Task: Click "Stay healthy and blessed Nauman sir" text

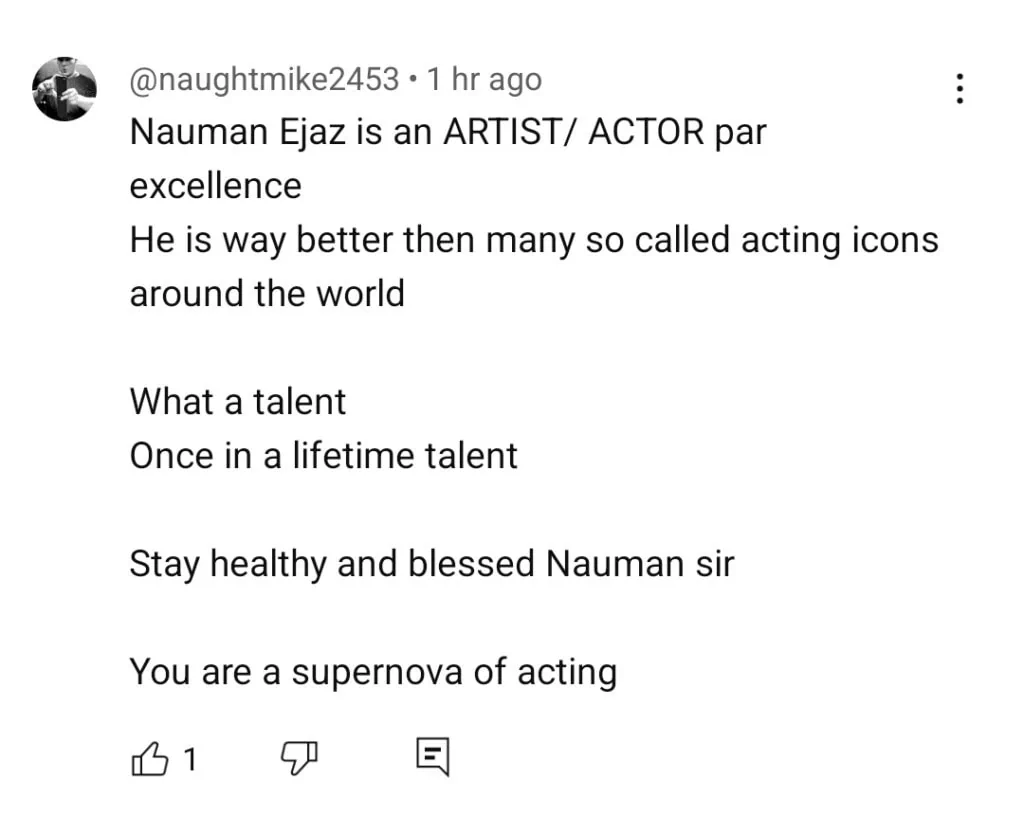Action: [431, 564]
